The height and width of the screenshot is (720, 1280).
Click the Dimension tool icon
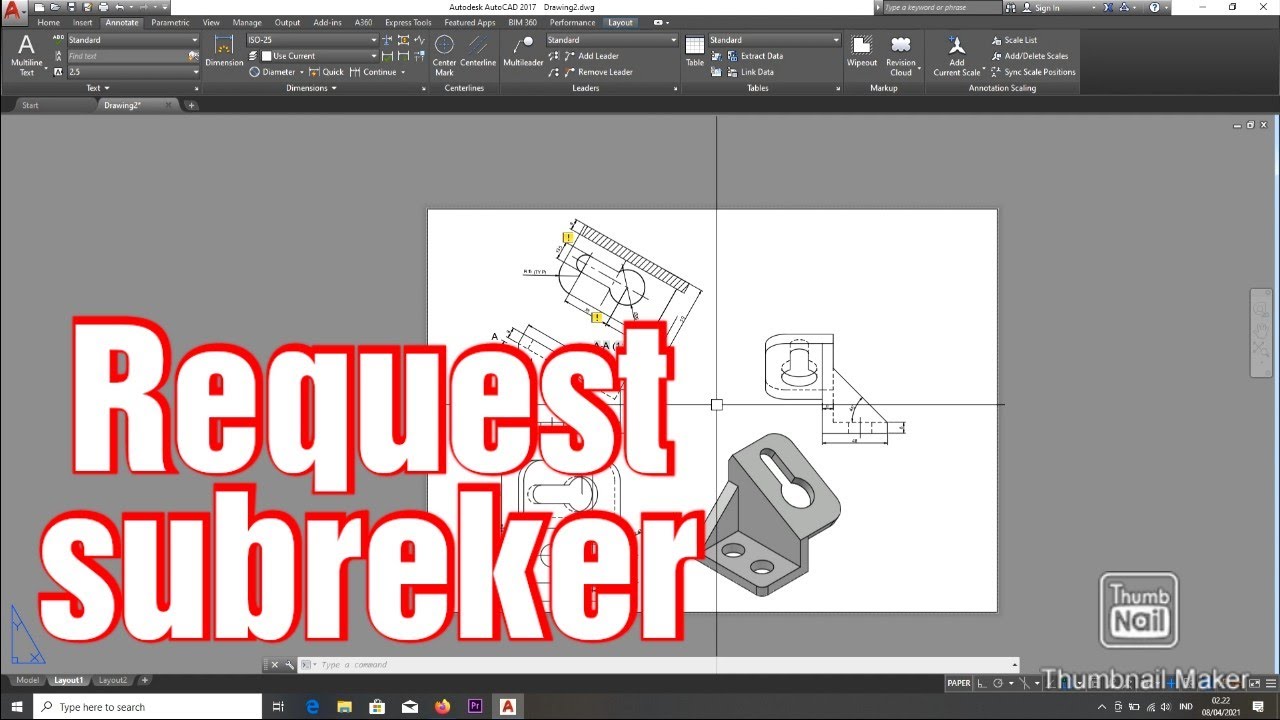tap(224, 50)
